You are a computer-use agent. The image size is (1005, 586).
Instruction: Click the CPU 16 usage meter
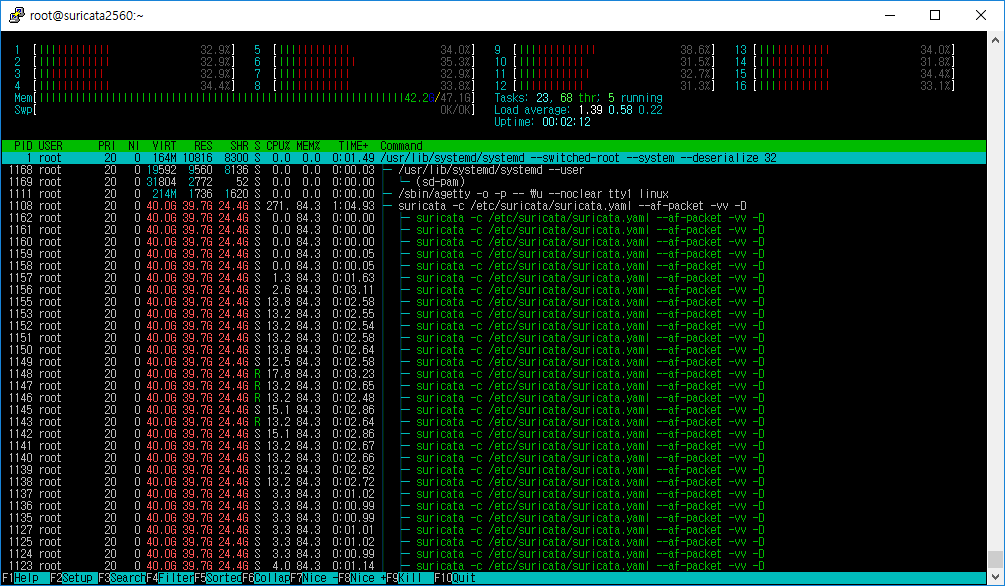tap(845, 86)
